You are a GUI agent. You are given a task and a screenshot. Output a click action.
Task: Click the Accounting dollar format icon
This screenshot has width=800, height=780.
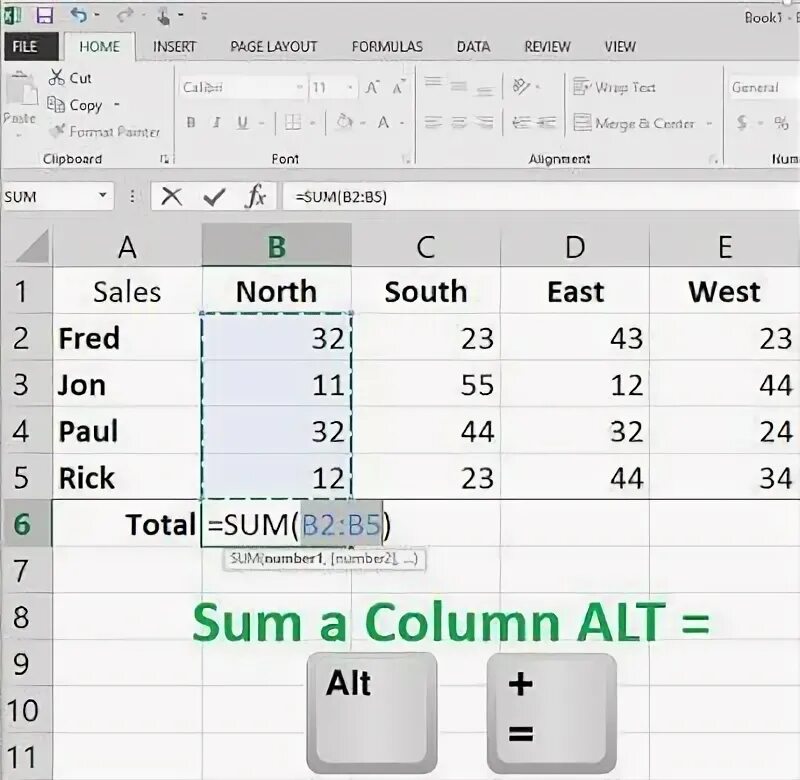742,122
